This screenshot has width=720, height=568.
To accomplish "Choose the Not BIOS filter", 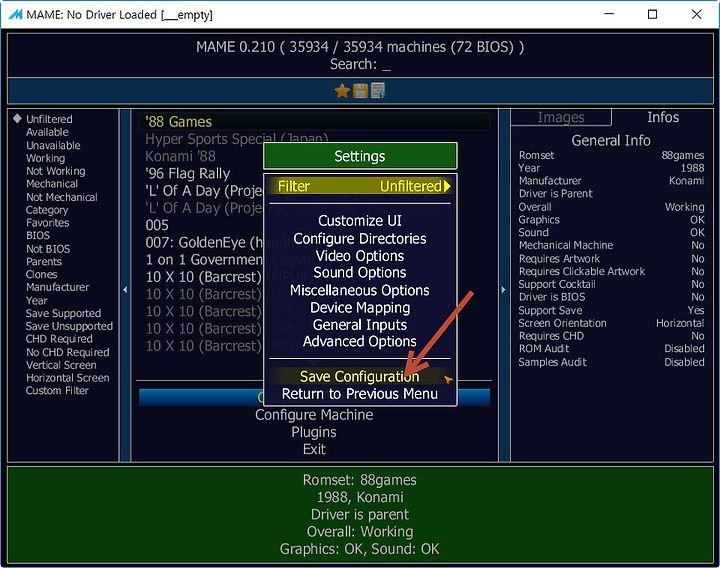I will [x=48, y=249].
